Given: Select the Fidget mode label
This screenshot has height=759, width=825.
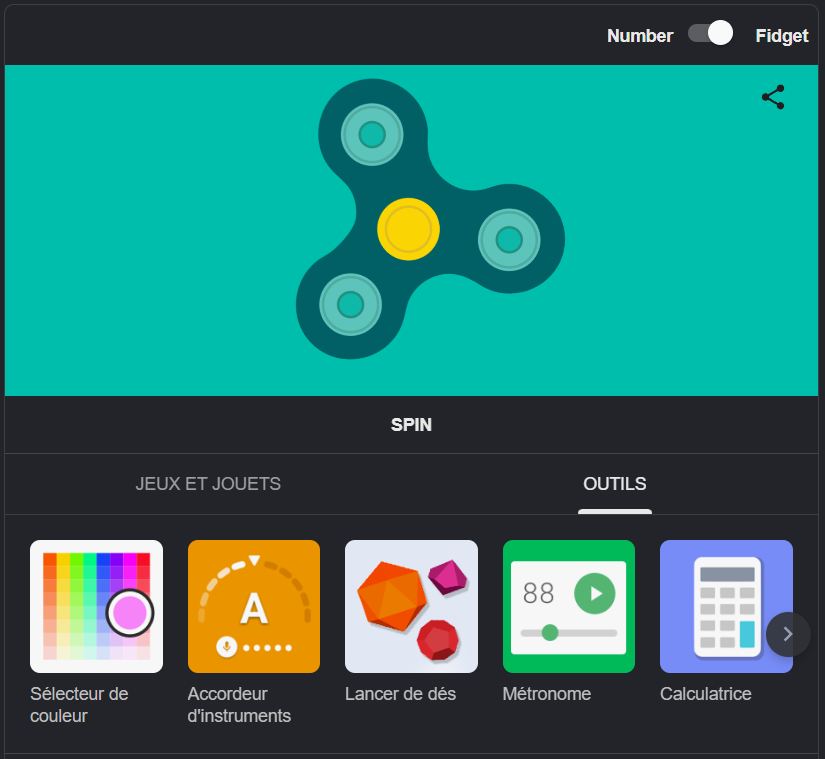Looking at the screenshot, I should point(781,36).
